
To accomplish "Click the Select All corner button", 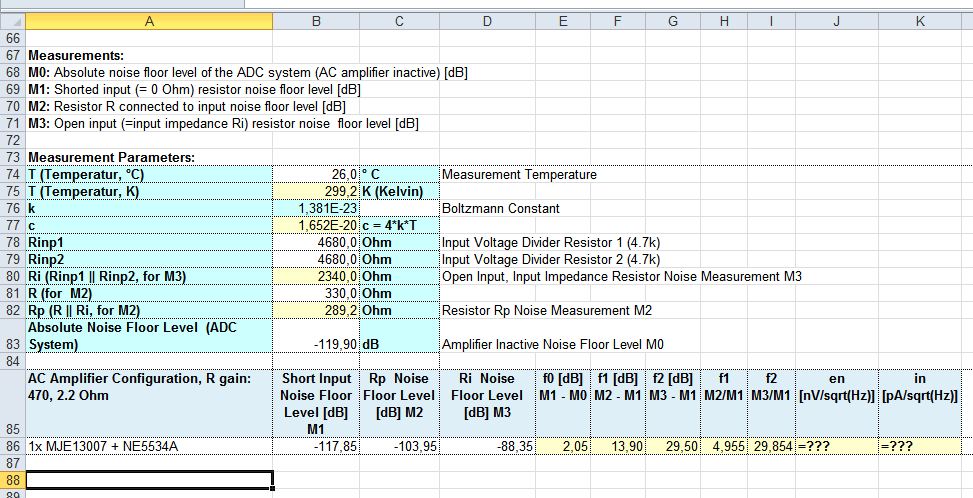I will click(12, 19).
